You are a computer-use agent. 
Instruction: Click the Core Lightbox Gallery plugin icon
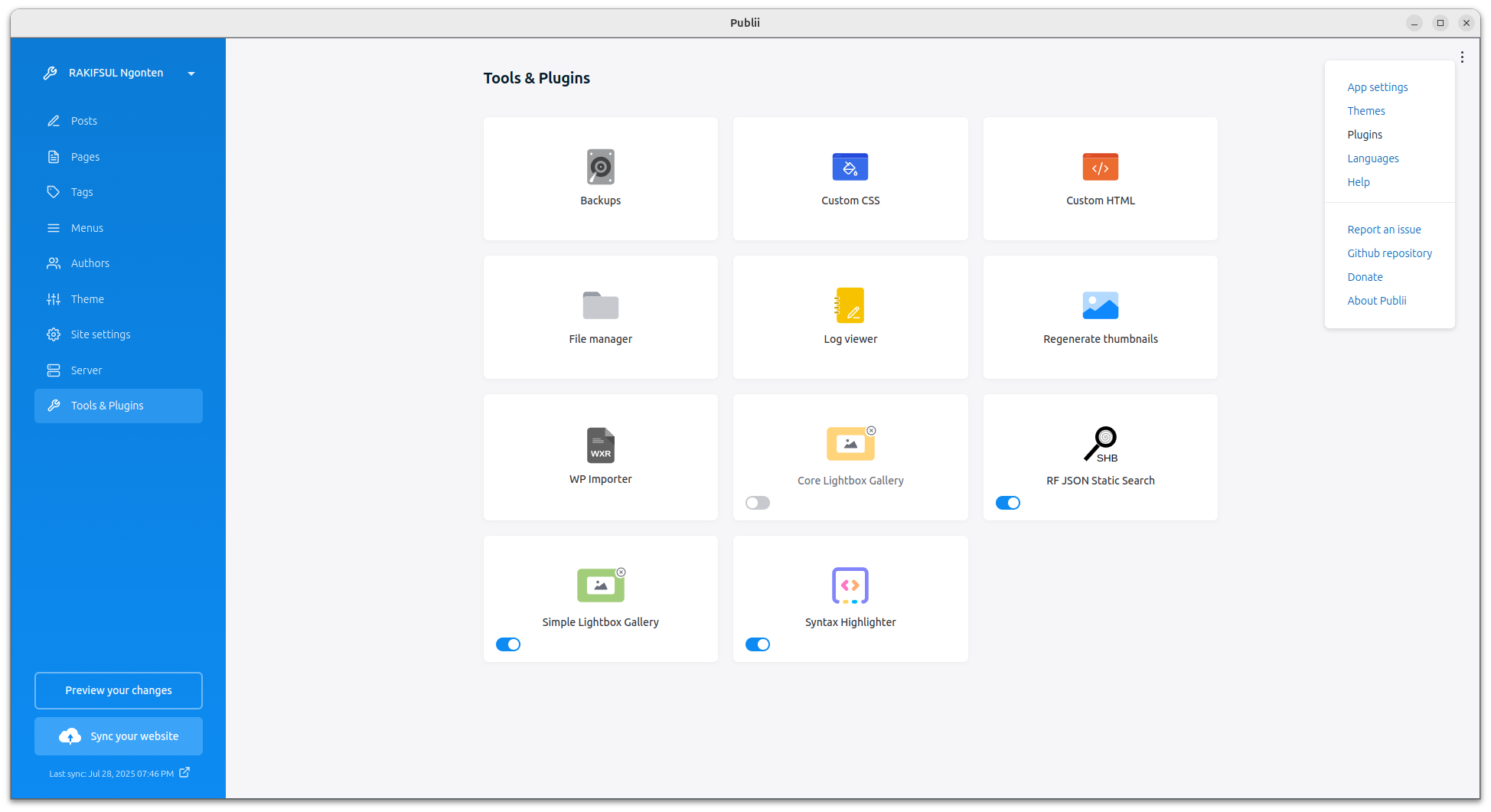click(x=850, y=444)
